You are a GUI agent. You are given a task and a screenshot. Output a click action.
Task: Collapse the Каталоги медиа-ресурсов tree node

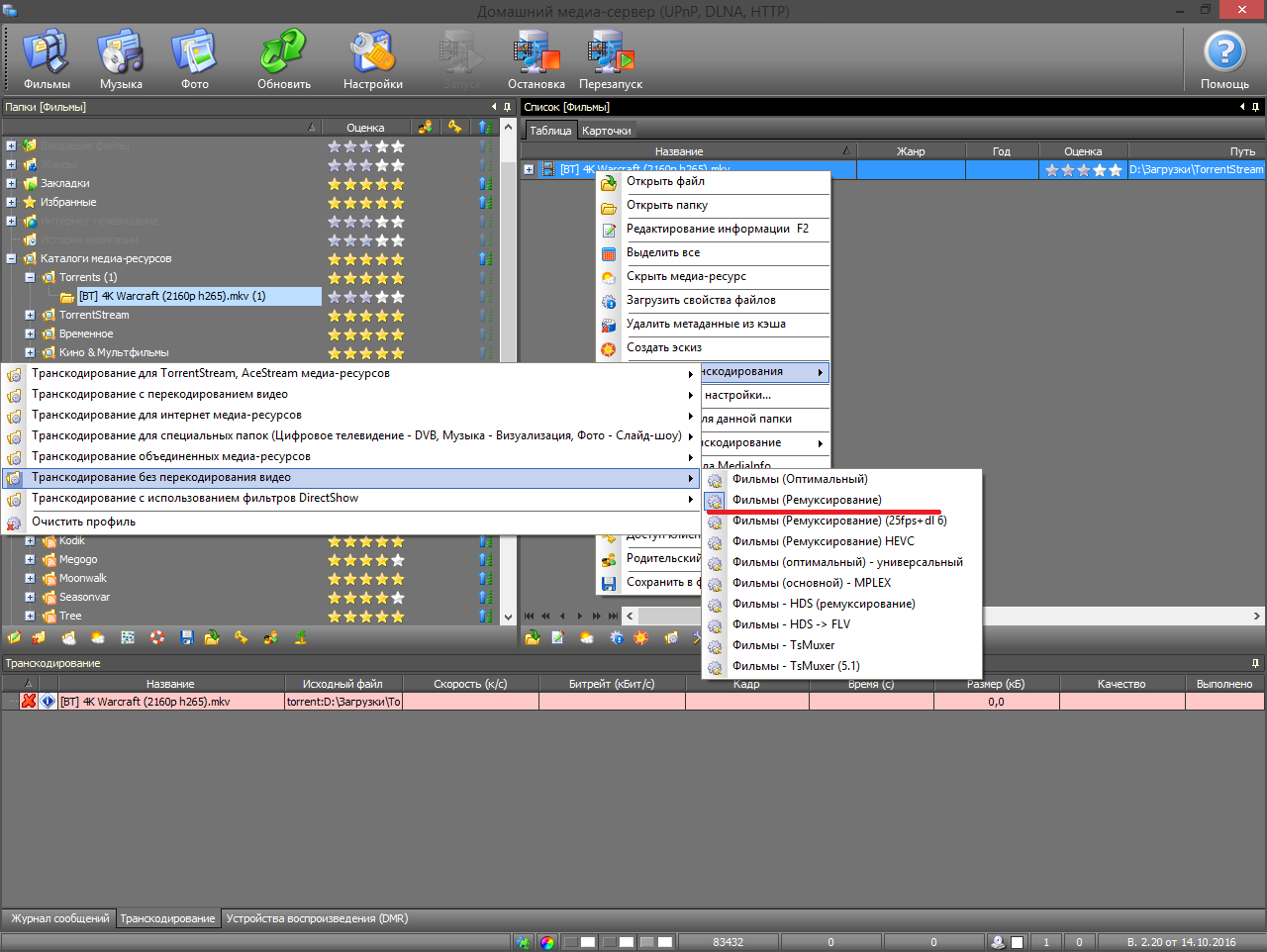click(x=11, y=259)
